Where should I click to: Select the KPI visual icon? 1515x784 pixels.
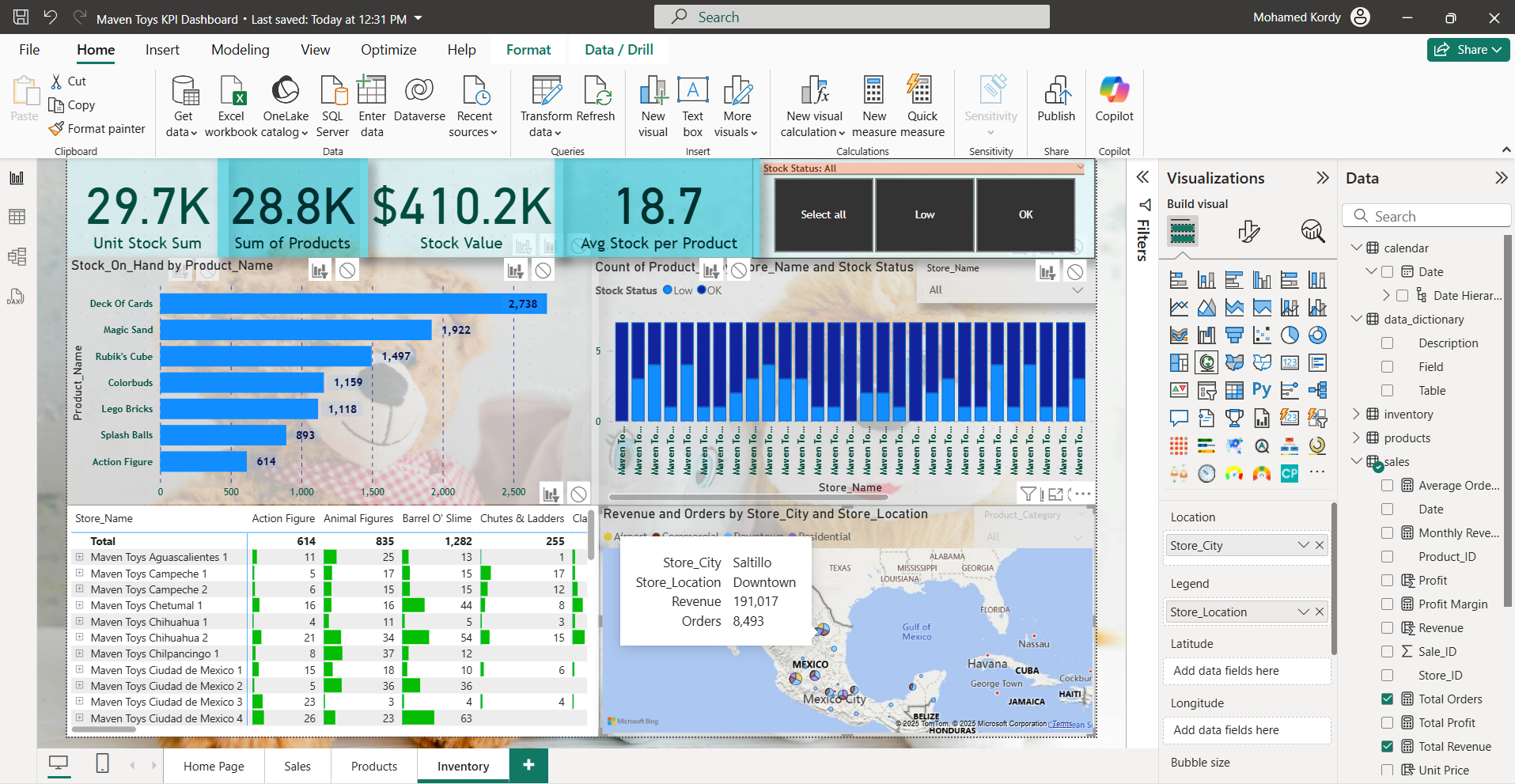[x=1179, y=390]
